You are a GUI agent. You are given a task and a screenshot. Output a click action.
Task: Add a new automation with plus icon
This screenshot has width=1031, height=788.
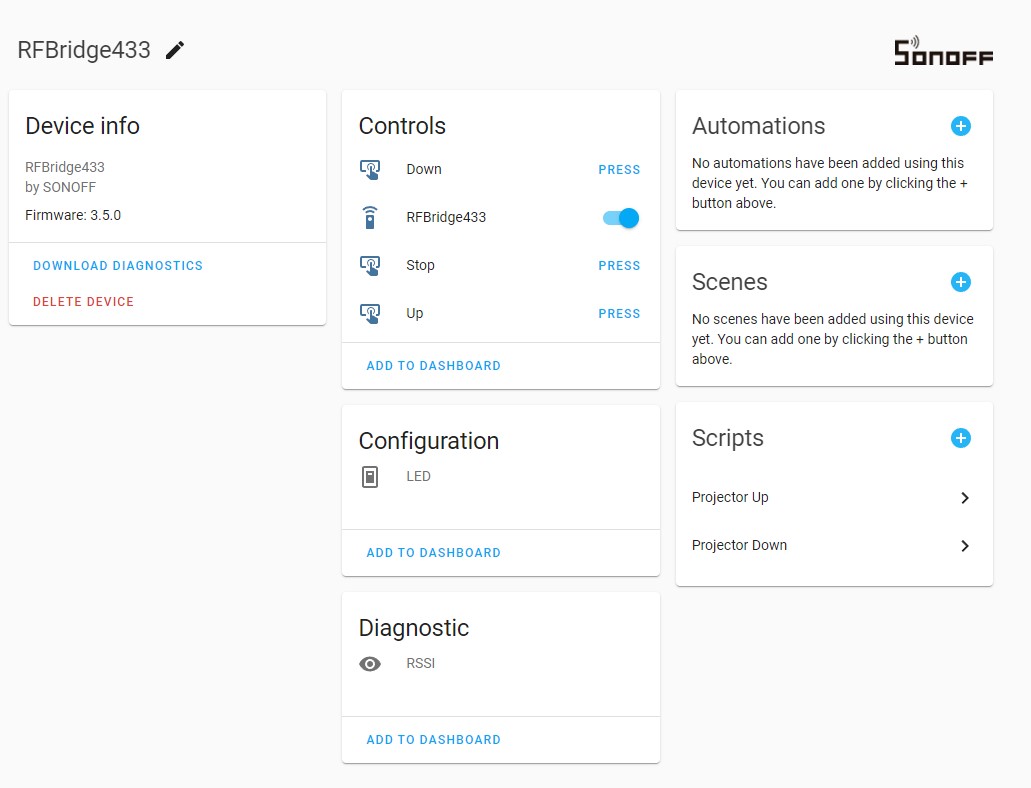961,126
